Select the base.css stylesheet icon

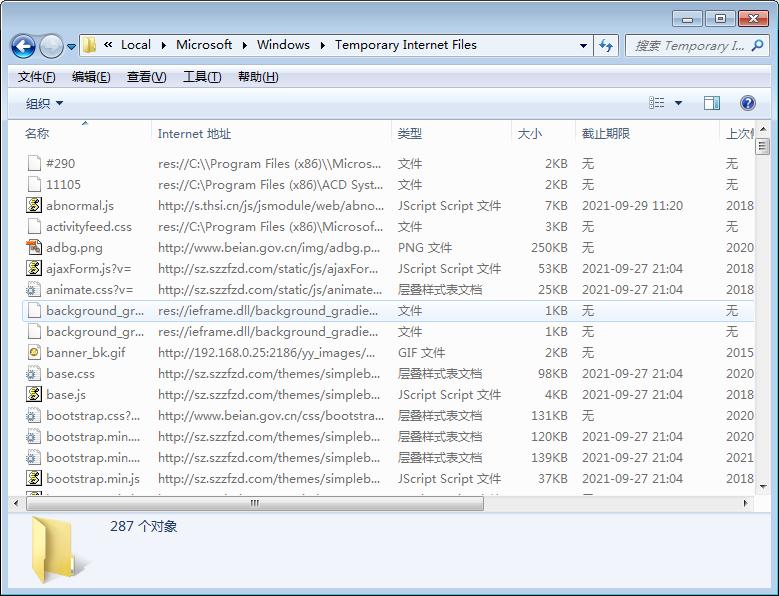click(34, 373)
